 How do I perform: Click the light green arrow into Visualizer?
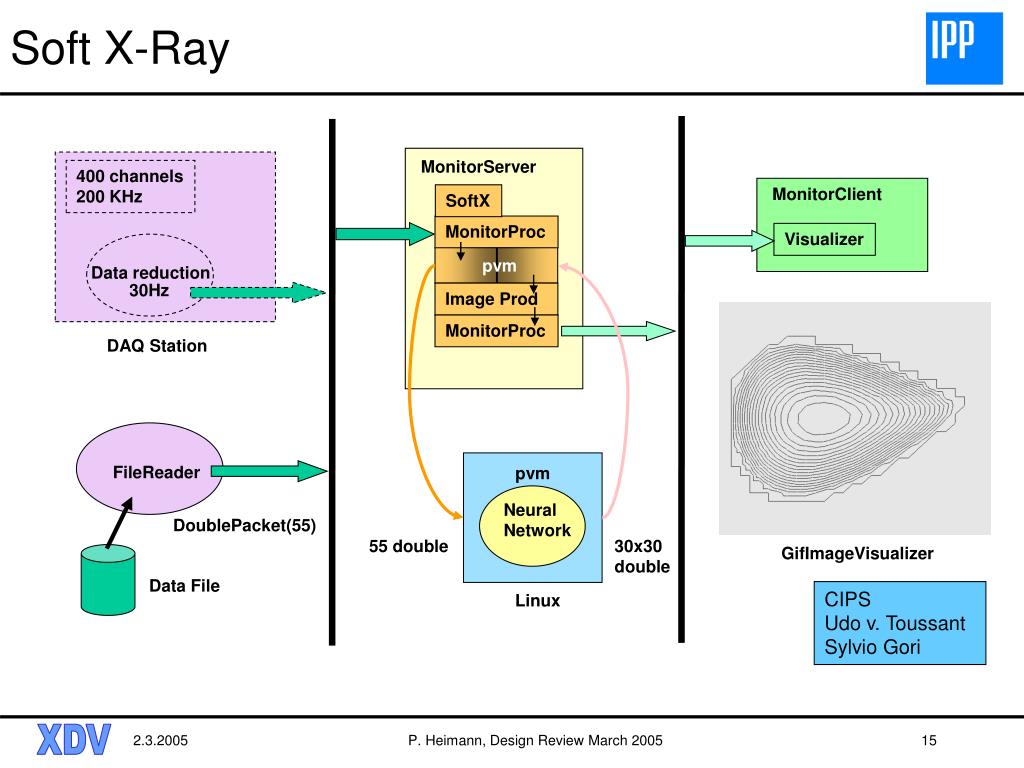pos(729,240)
